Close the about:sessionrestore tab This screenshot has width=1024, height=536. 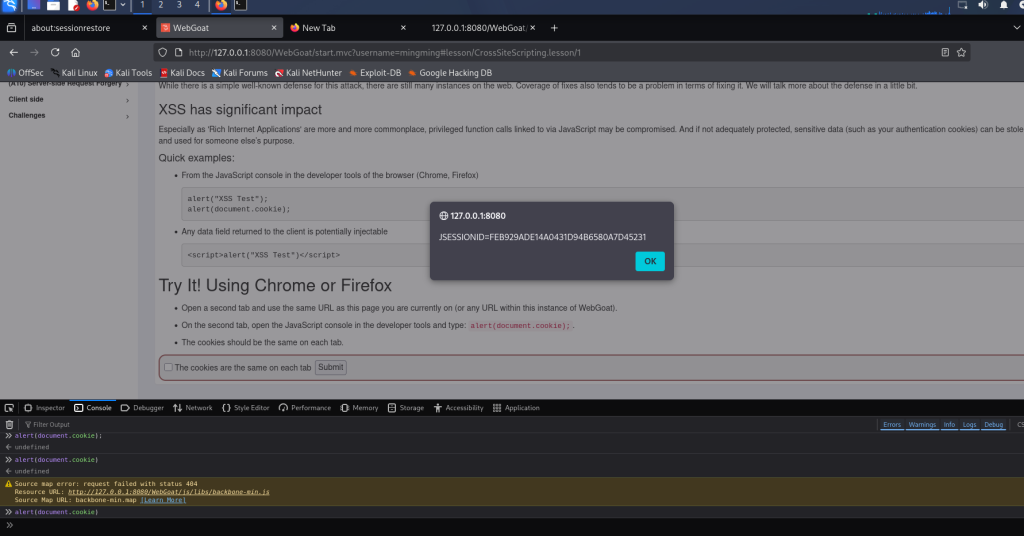point(144,28)
